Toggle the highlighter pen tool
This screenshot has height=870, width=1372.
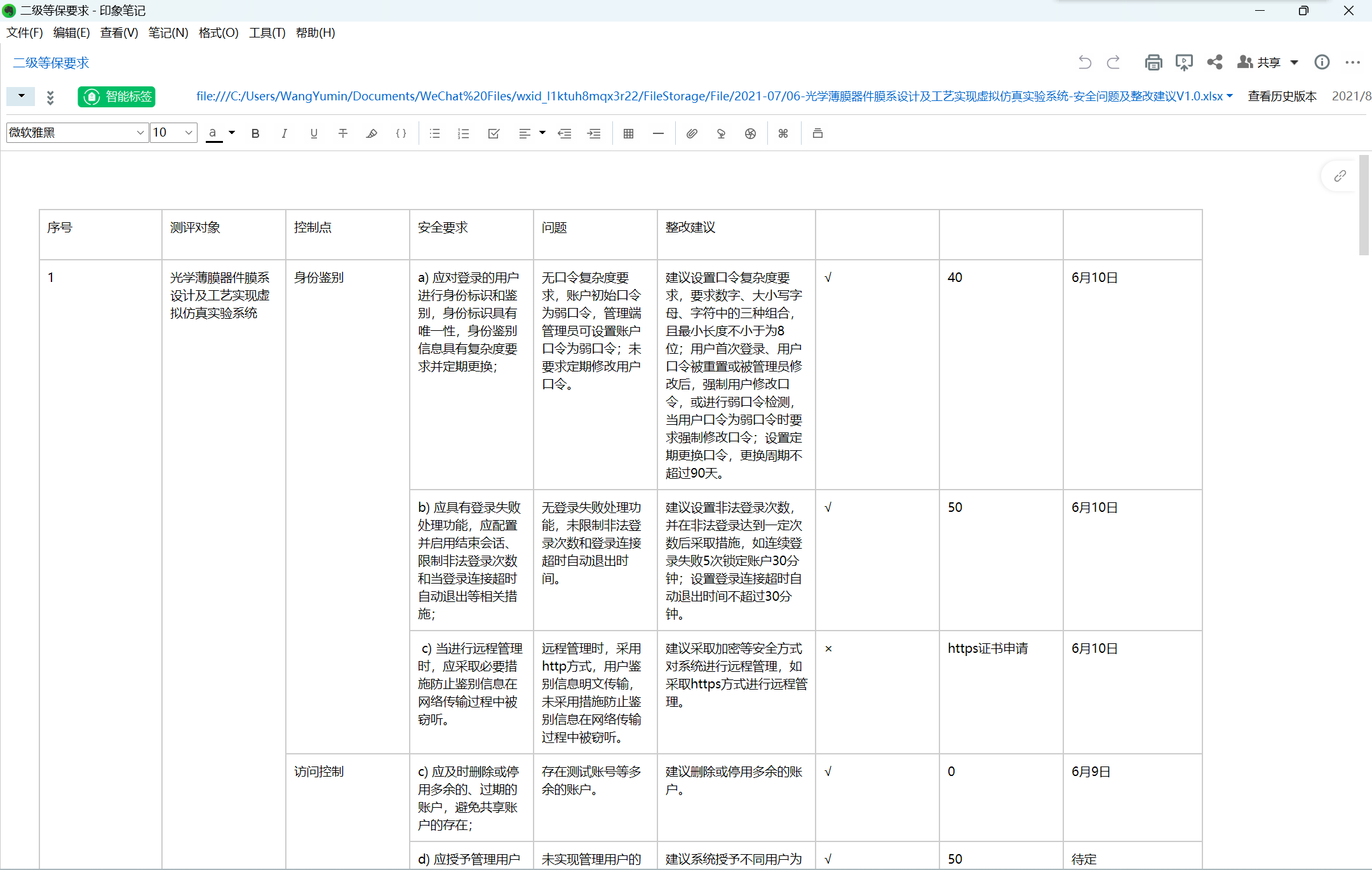[372, 133]
